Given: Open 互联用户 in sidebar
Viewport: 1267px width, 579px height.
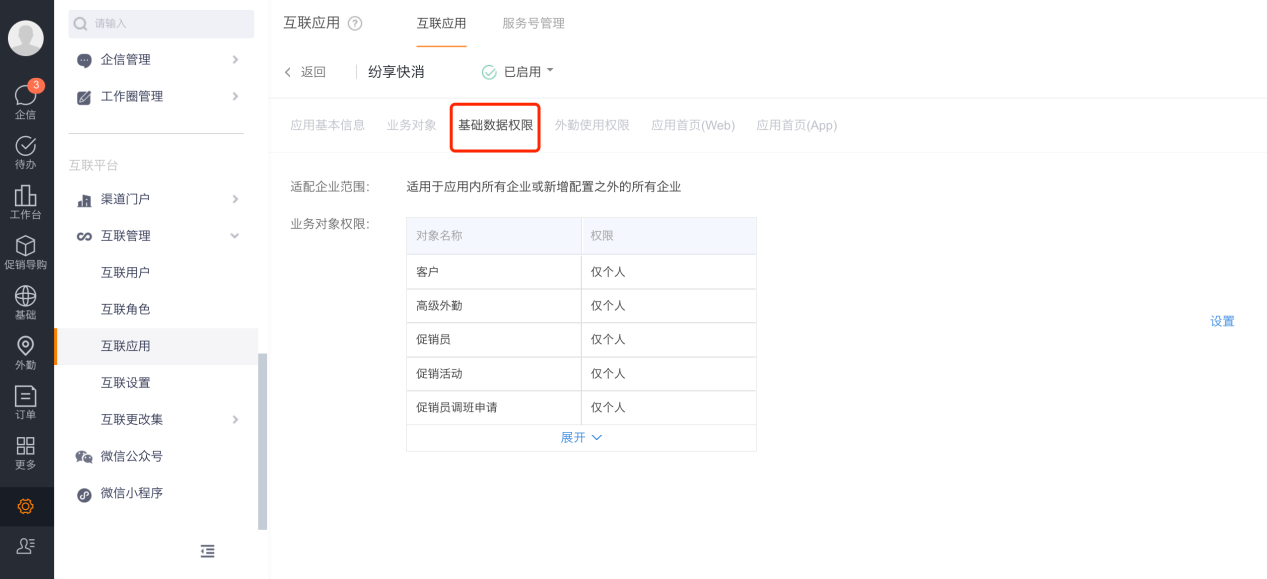Looking at the screenshot, I should pos(125,273).
